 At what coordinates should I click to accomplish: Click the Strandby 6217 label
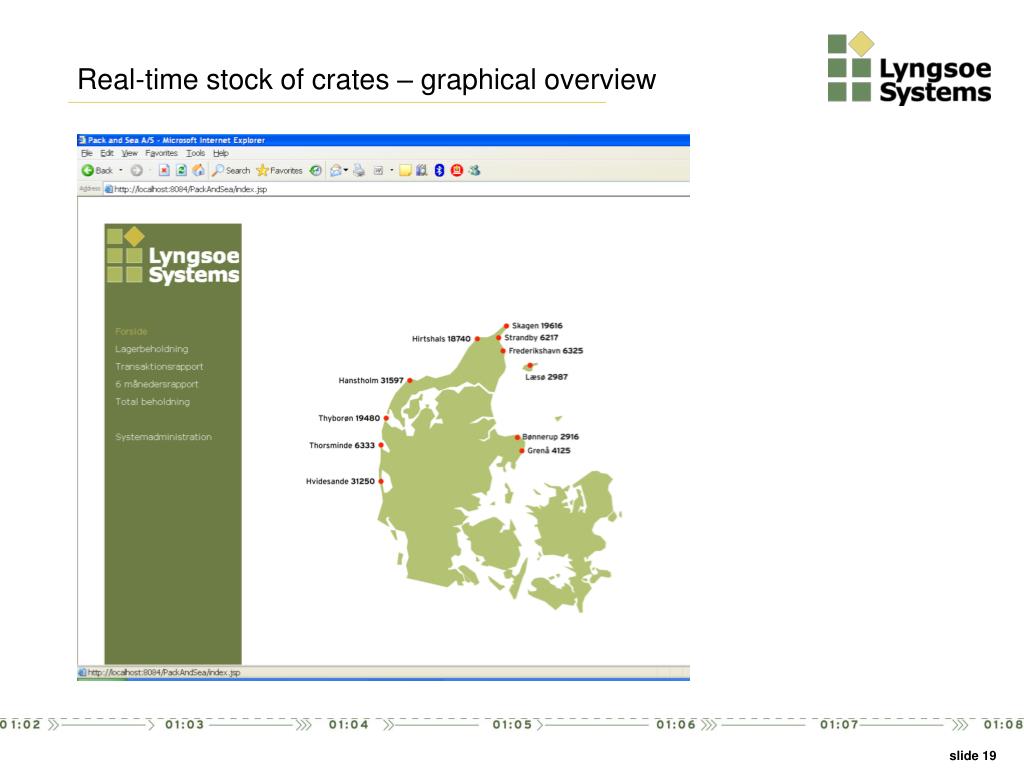[x=531, y=338]
